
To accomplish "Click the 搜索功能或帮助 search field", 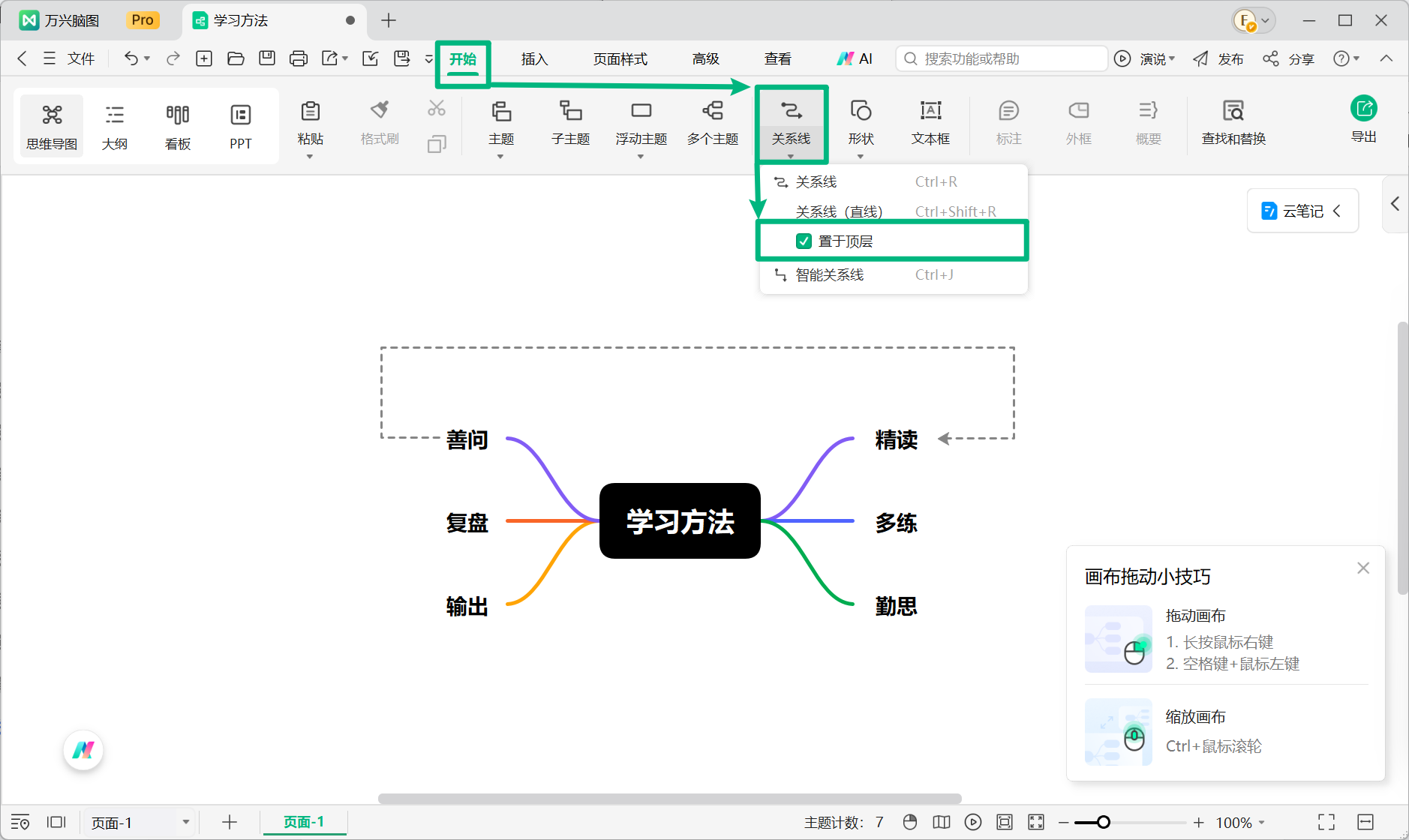I will 1001,58.
